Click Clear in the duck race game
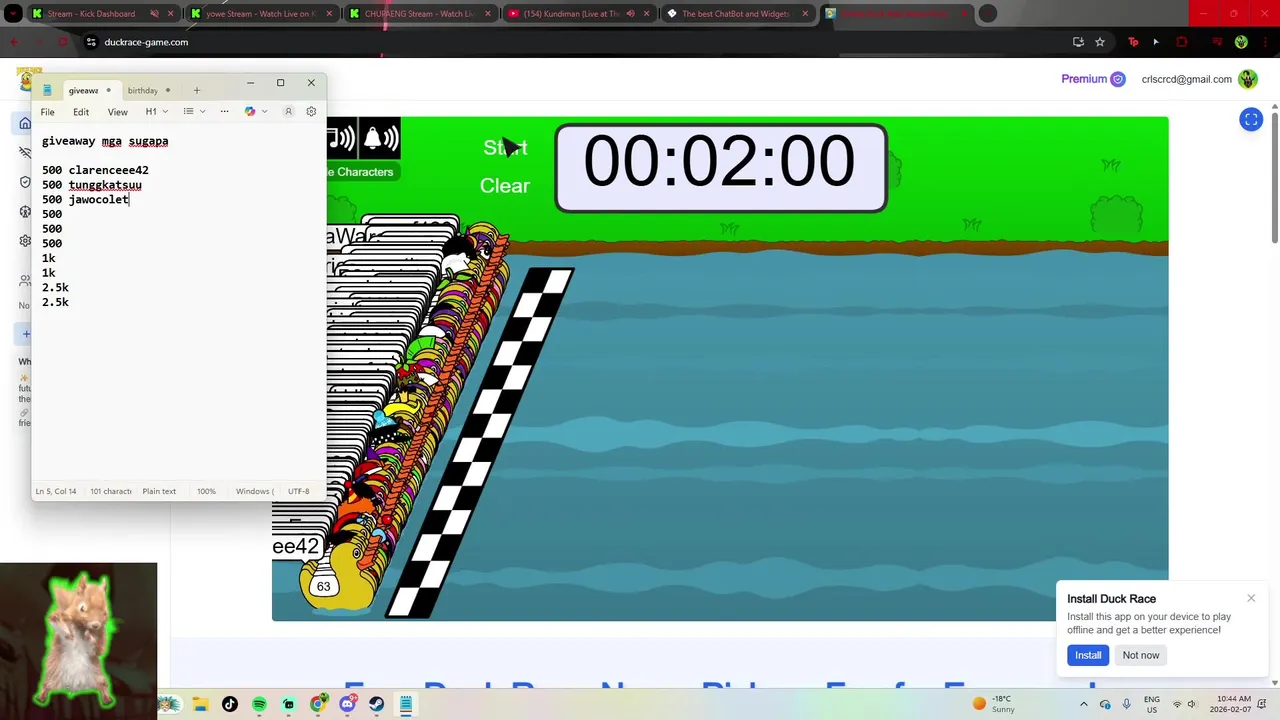The image size is (1280, 720). pos(505,186)
